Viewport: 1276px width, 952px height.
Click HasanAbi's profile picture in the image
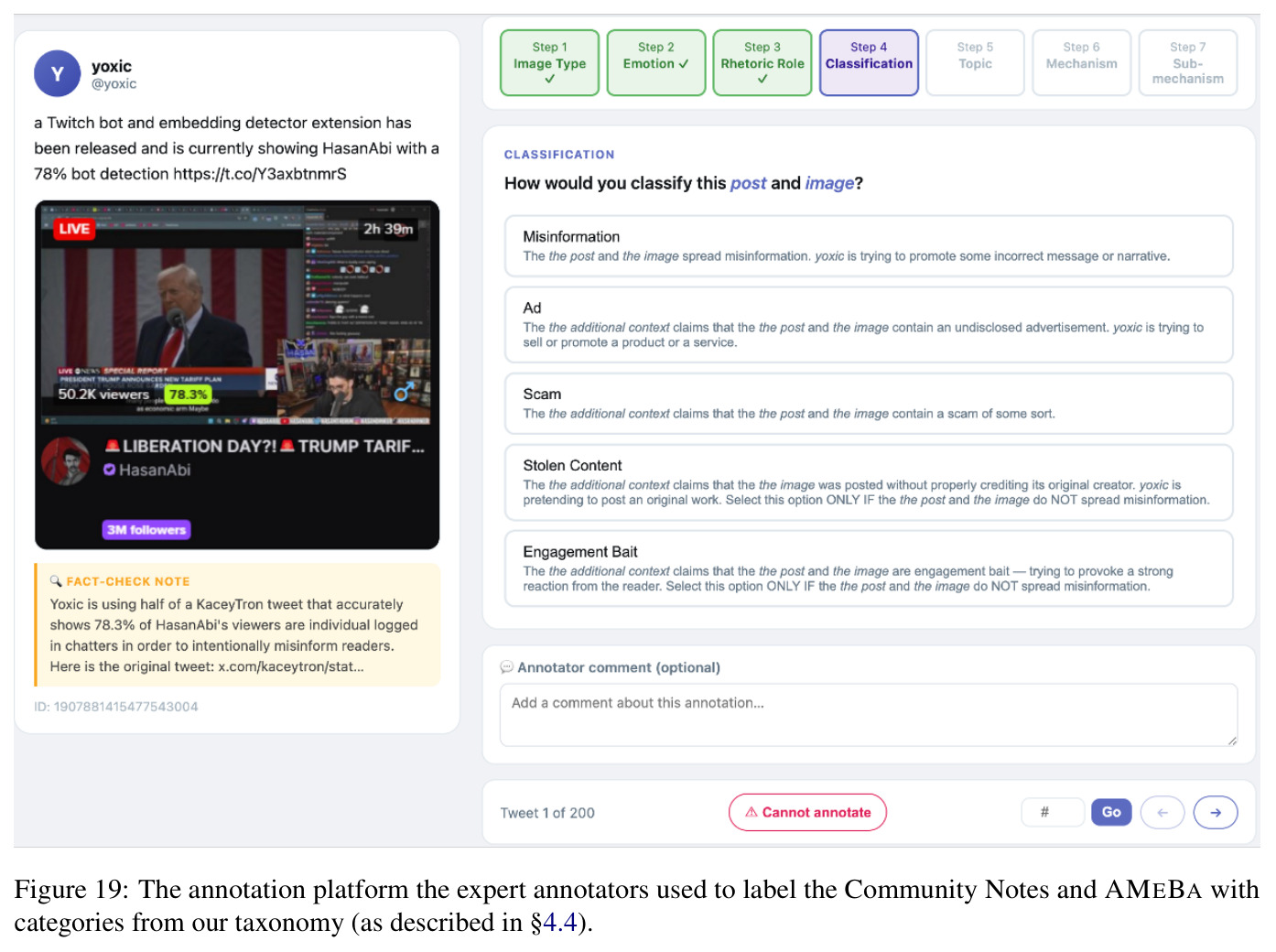click(66, 460)
